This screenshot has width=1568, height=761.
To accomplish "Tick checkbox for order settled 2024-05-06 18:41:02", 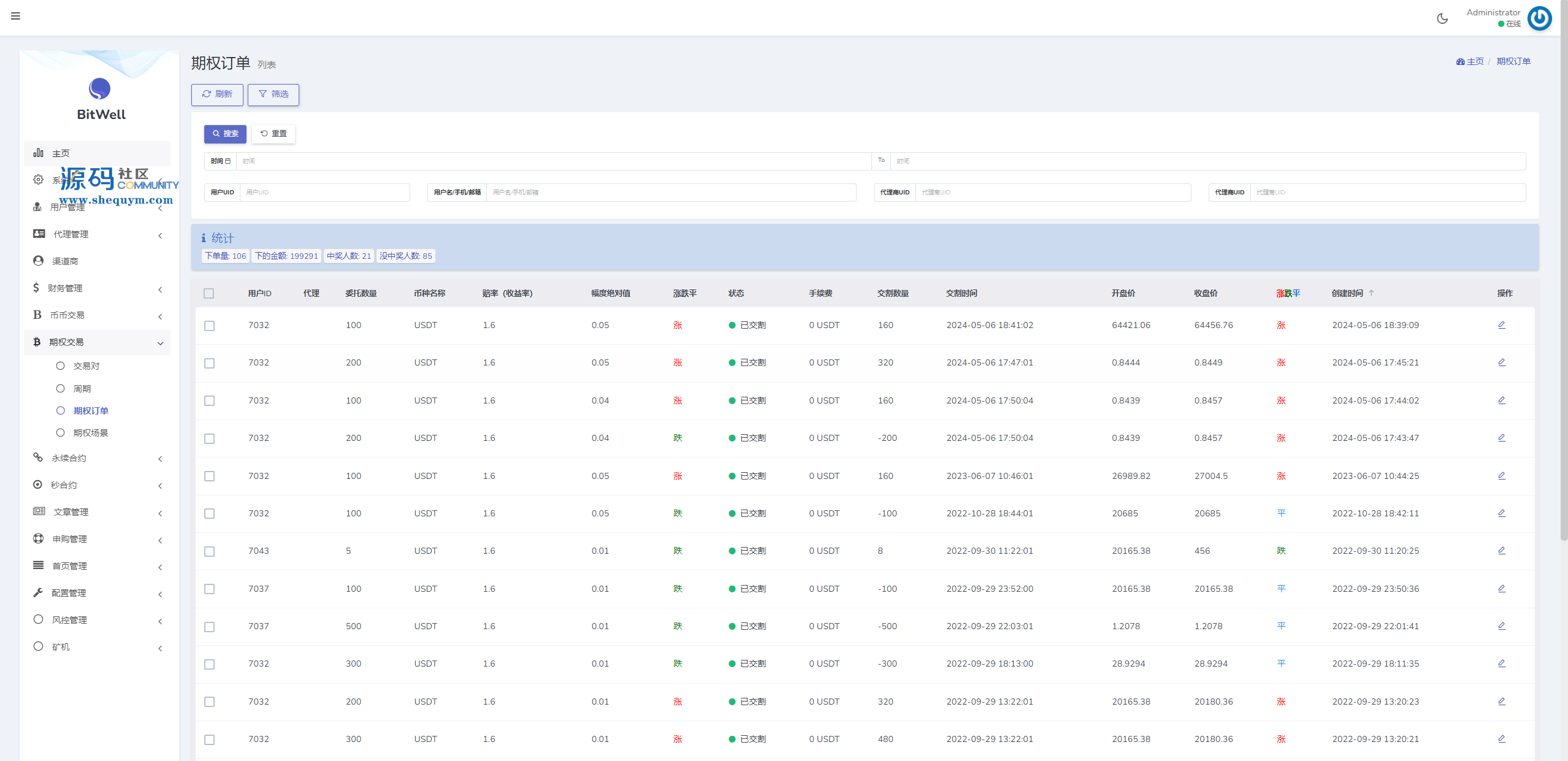I will coord(210,326).
